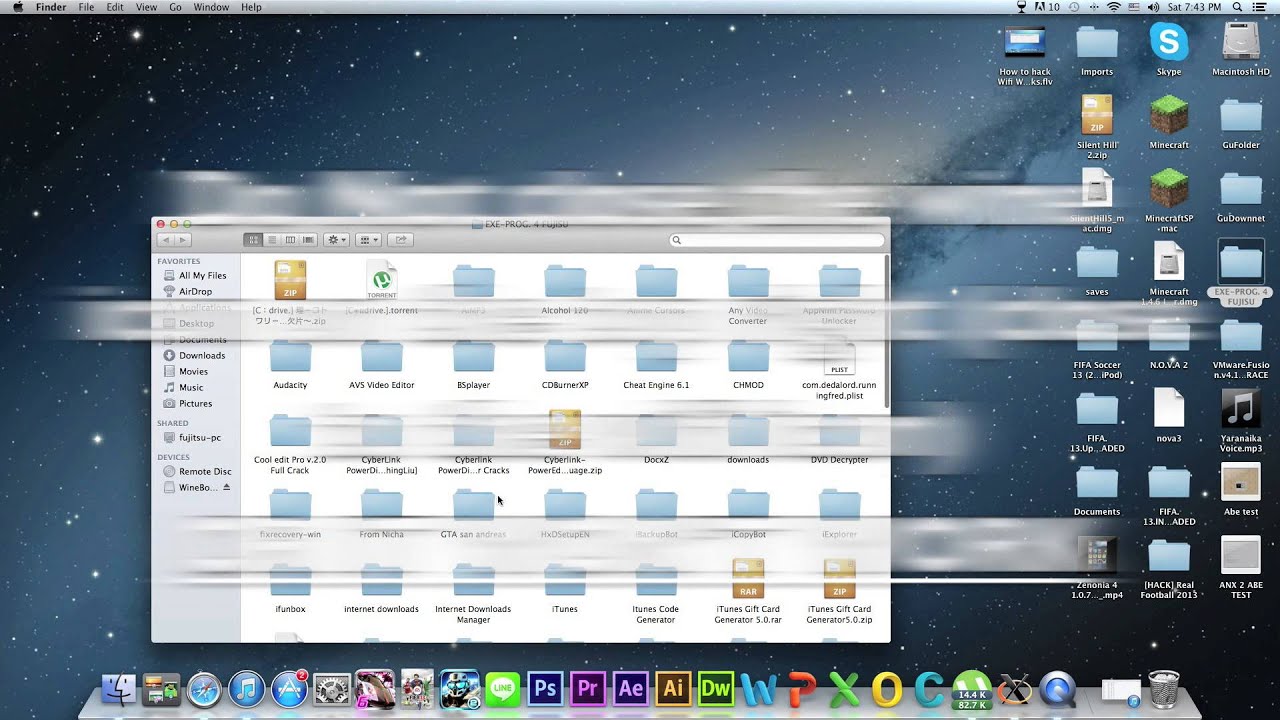Switch Finder window to column view
The image size is (1280, 720).
click(x=290, y=240)
